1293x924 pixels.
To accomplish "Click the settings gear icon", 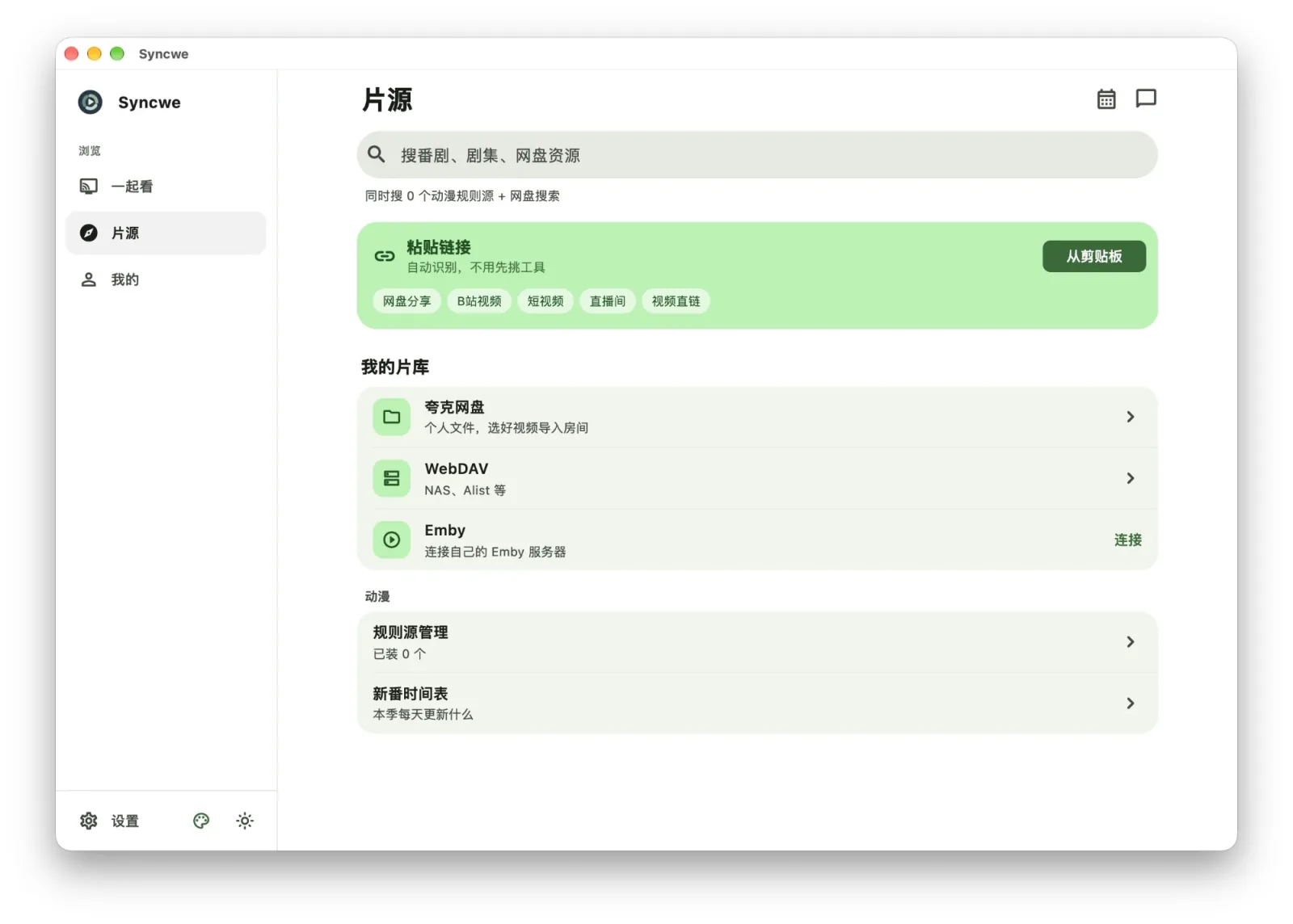I will 89,821.
